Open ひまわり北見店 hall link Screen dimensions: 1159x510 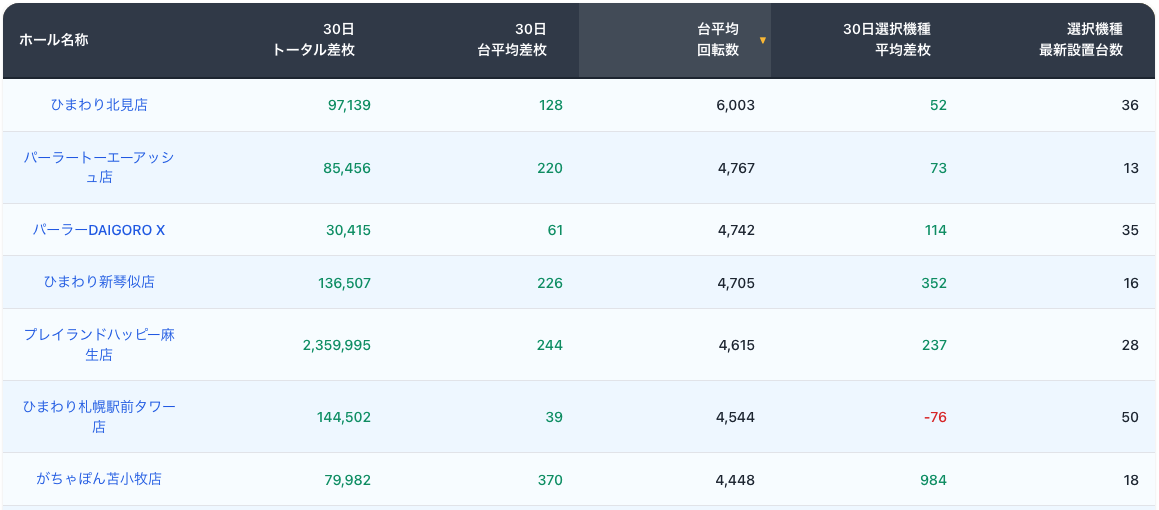99,105
